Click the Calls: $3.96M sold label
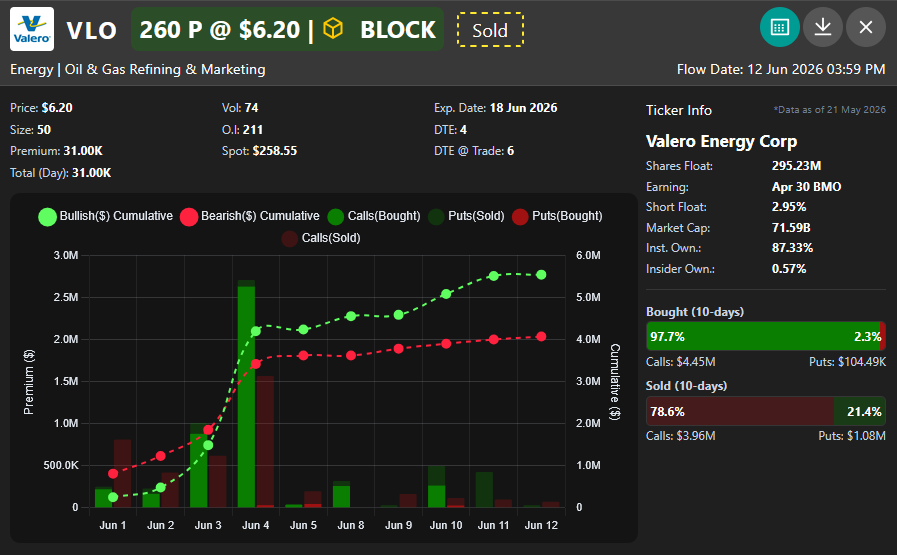The image size is (897, 555). (680, 436)
